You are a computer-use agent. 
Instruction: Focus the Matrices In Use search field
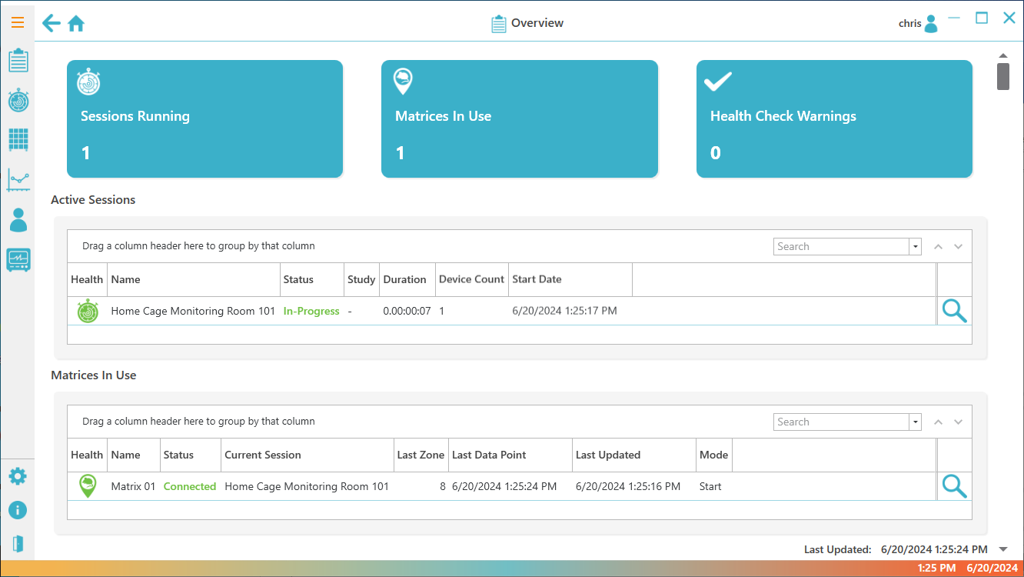tap(841, 422)
